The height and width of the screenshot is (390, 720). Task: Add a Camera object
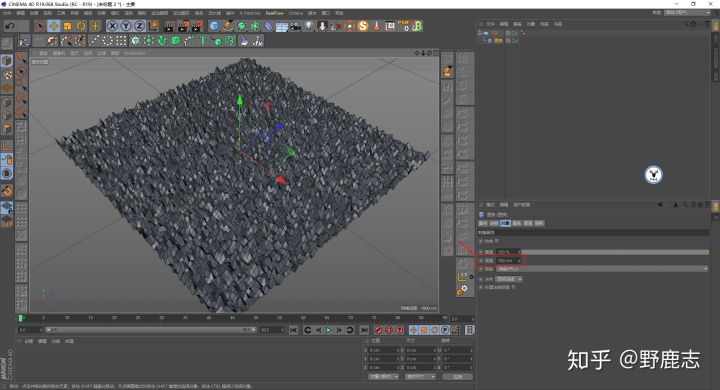click(295, 26)
